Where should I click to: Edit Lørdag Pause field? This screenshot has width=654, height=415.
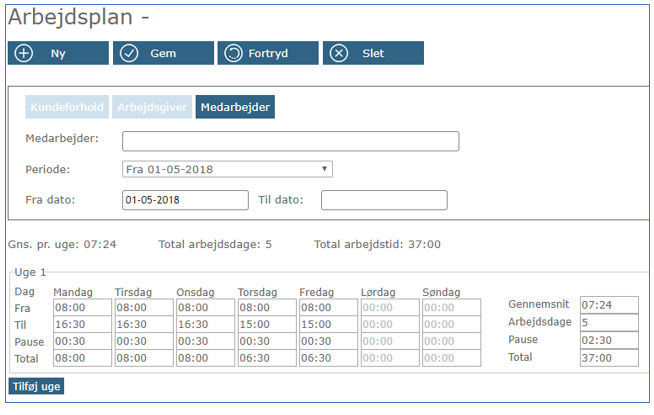[x=390, y=341]
